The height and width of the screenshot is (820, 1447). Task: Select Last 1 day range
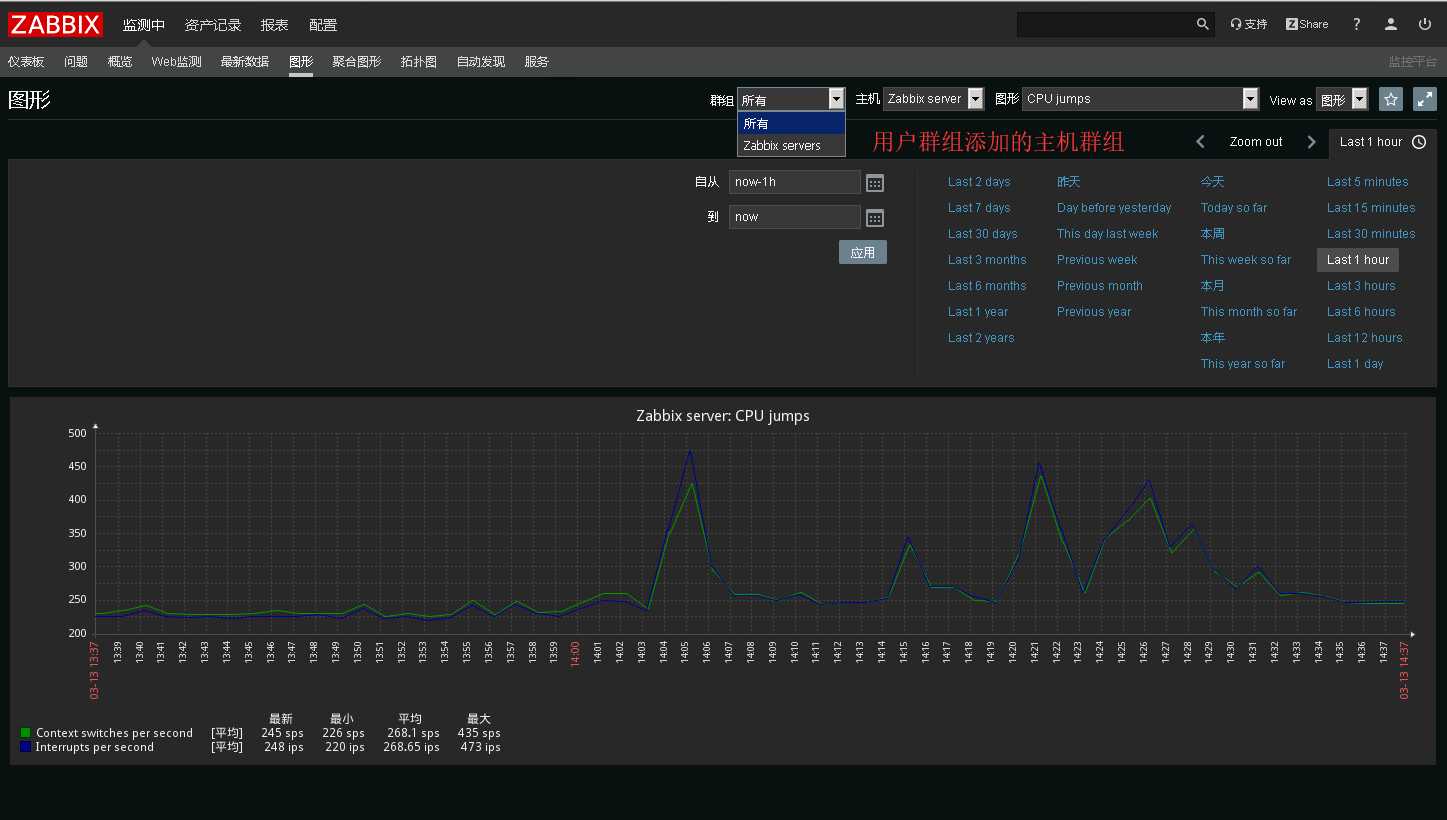pyautogui.click(x=1355, y=364)
